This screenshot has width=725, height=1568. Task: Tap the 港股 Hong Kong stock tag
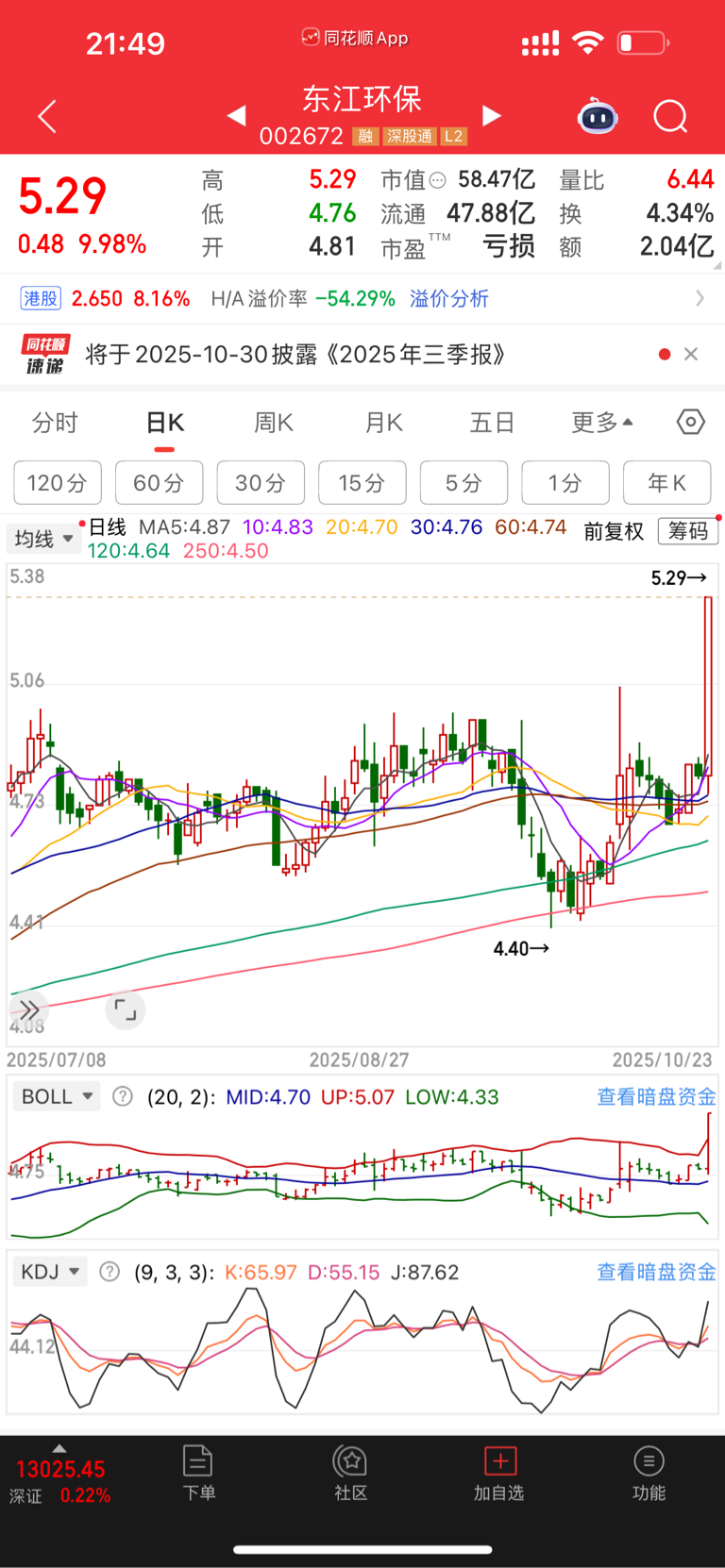point(41,299)
